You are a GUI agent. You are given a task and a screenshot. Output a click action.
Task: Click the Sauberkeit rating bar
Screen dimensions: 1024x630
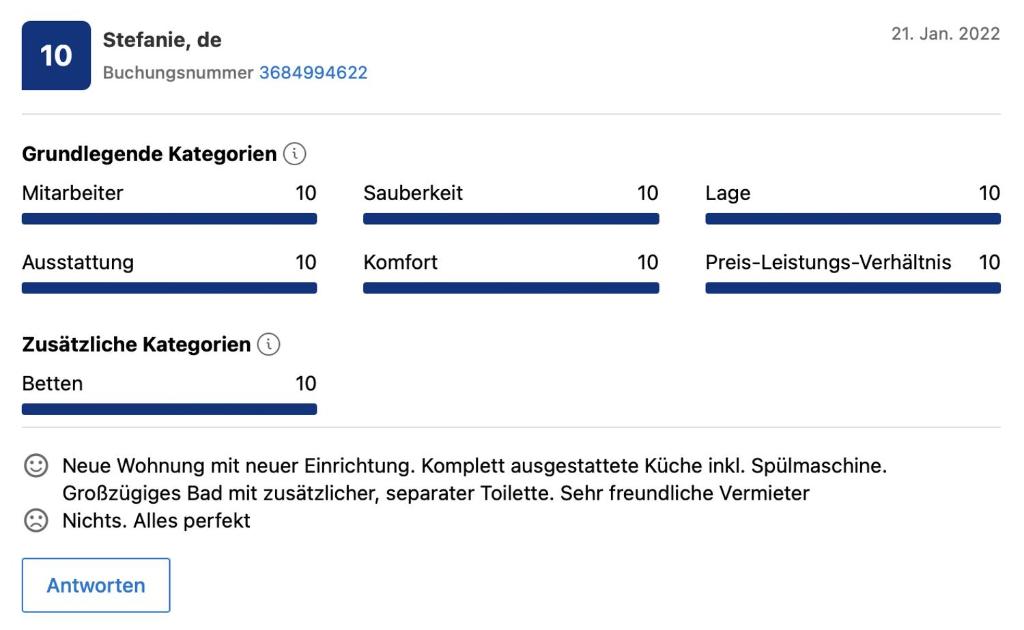[x=511, y=219]
